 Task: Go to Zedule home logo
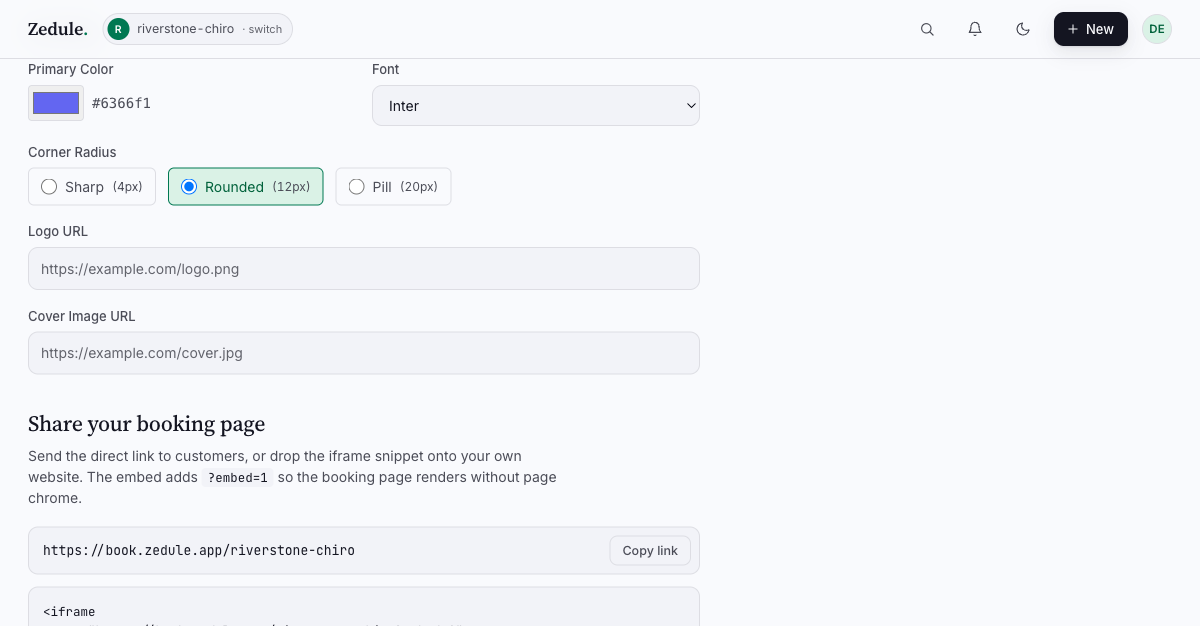point(57,29)
